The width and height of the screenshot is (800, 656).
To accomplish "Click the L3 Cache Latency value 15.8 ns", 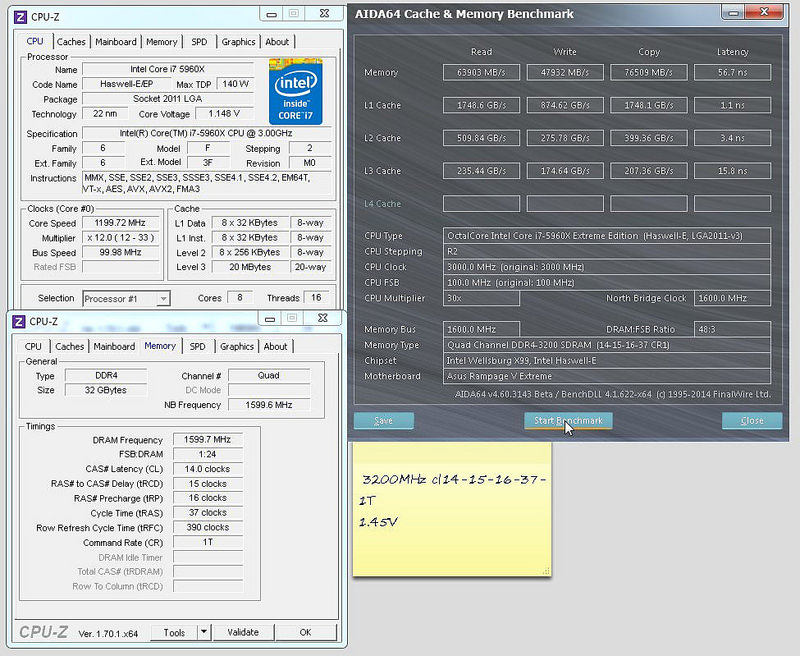I will click(732, 171).
